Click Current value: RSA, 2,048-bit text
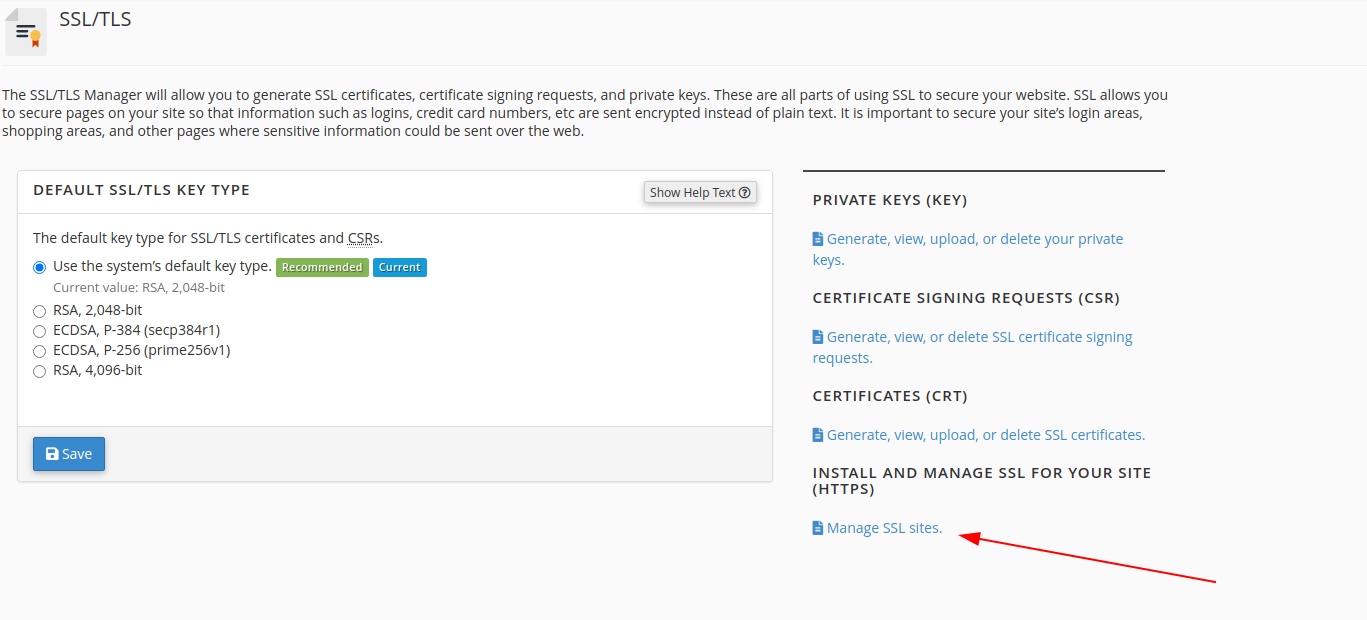The image size is (1367, 620). coord(139,287)
